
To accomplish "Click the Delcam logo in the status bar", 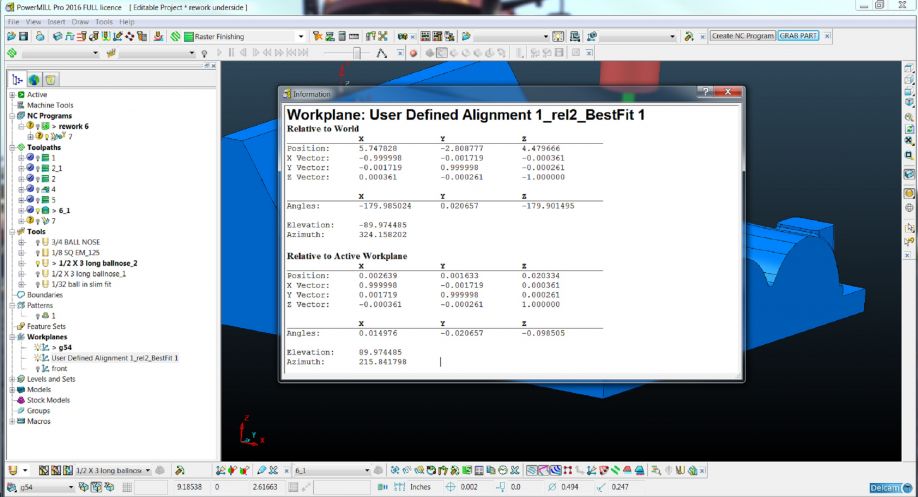I will (890, 488).
